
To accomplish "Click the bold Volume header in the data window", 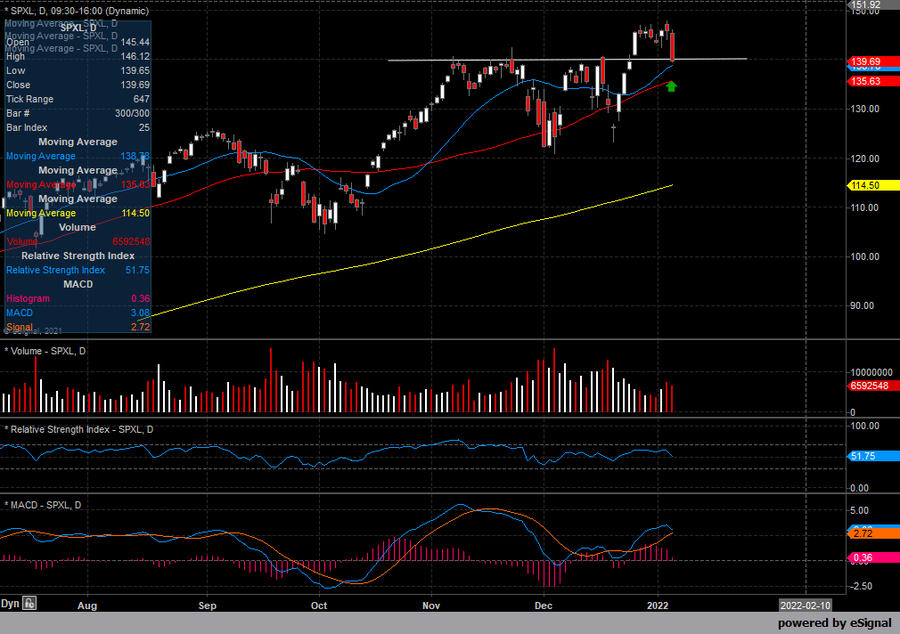I will coord(77,227).
